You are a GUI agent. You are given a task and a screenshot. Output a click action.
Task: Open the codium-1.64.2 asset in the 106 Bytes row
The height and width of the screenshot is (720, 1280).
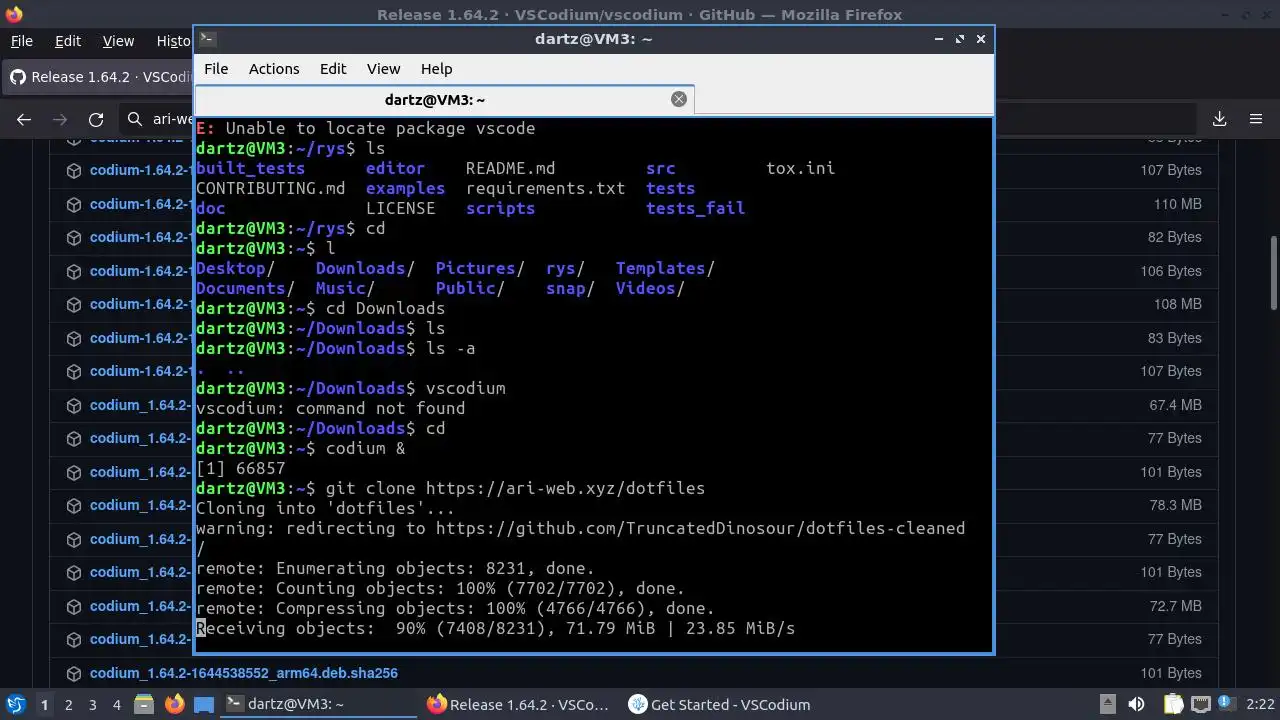[x=140, y=271]
